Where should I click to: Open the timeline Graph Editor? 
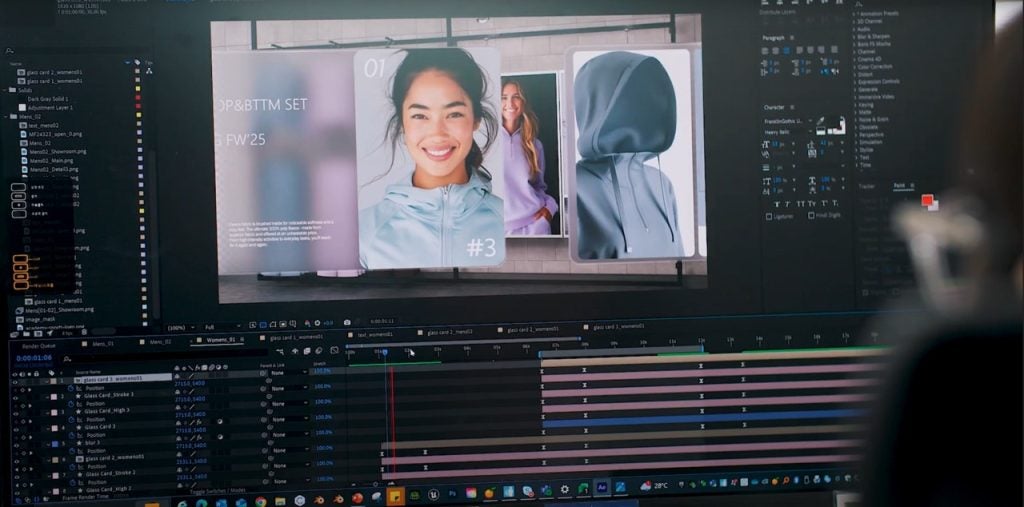(335, 350)
